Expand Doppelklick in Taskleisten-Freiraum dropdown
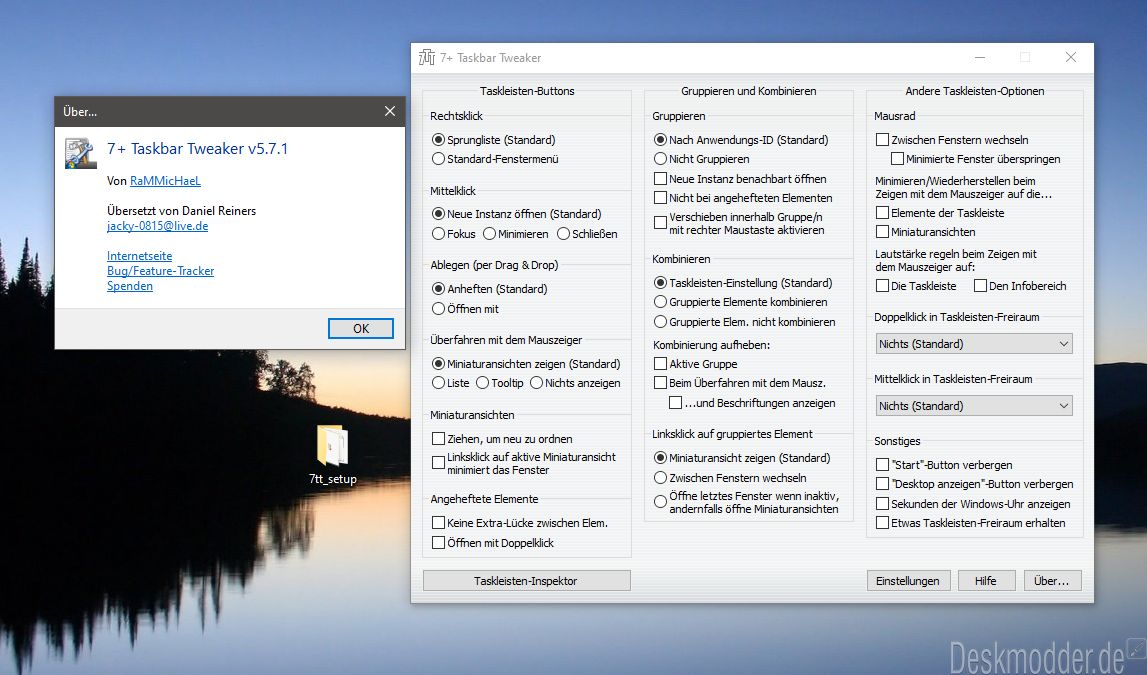1147x675 pixels. pyautogui.click(x=974, y=344)
